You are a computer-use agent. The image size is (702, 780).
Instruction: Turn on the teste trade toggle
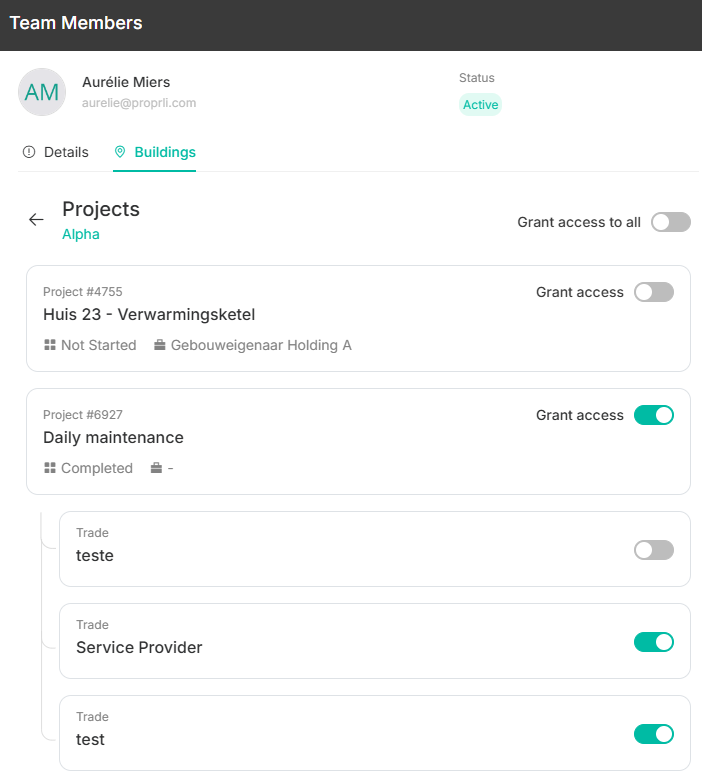pos(654,550)
